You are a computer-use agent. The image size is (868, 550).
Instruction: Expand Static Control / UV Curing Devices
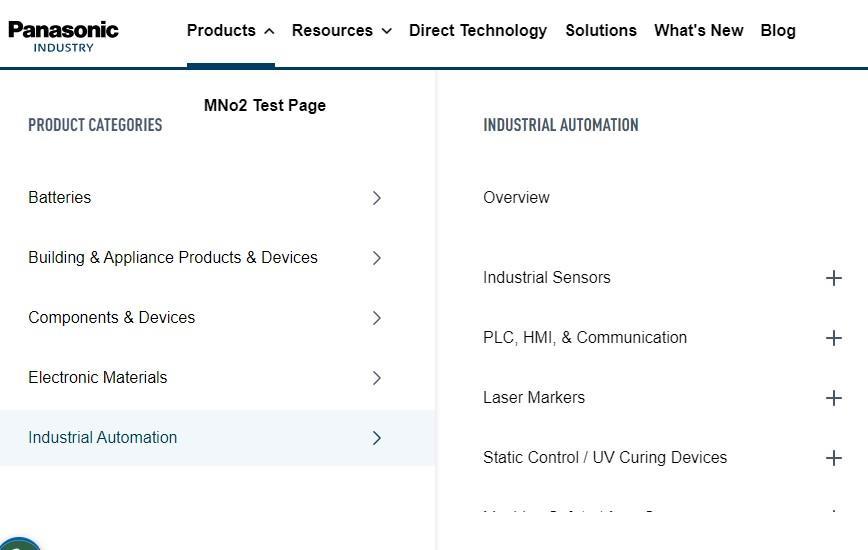tap(834, 458)
